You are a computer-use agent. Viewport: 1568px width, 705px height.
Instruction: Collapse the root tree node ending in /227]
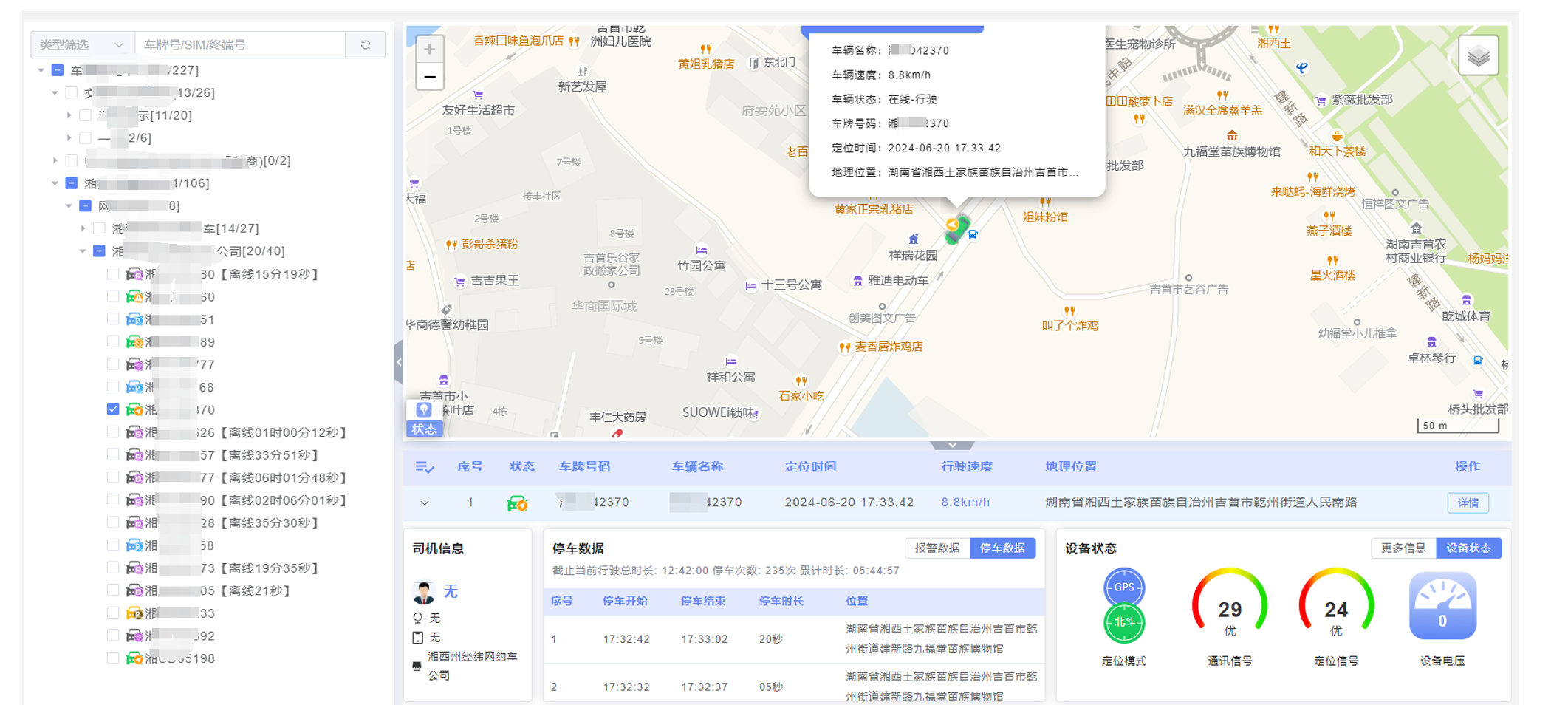(41, 70)
